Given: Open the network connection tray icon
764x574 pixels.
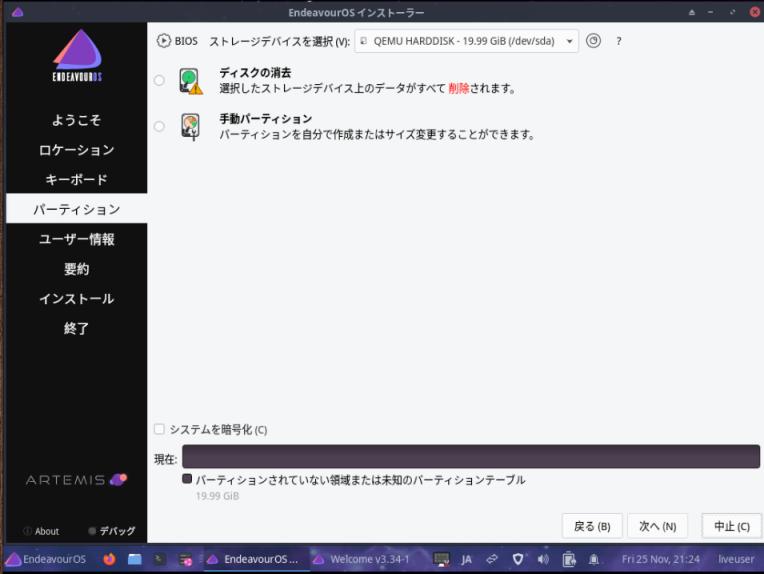Looking at the screenshot, I should point(492,559).
